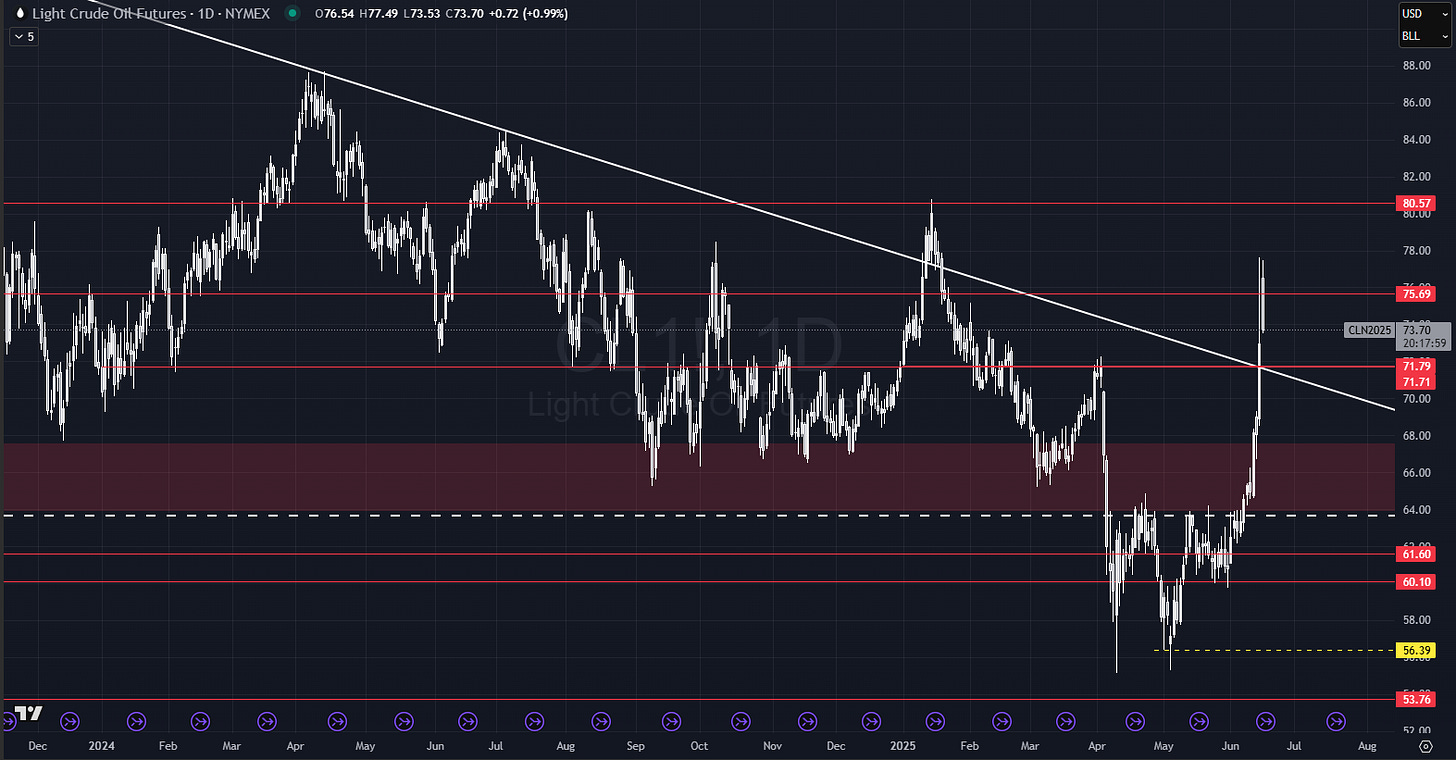This screenshot has width=1456, height=760.
Task: Select the 53.76 red price label
Action: pos(1417,699)
